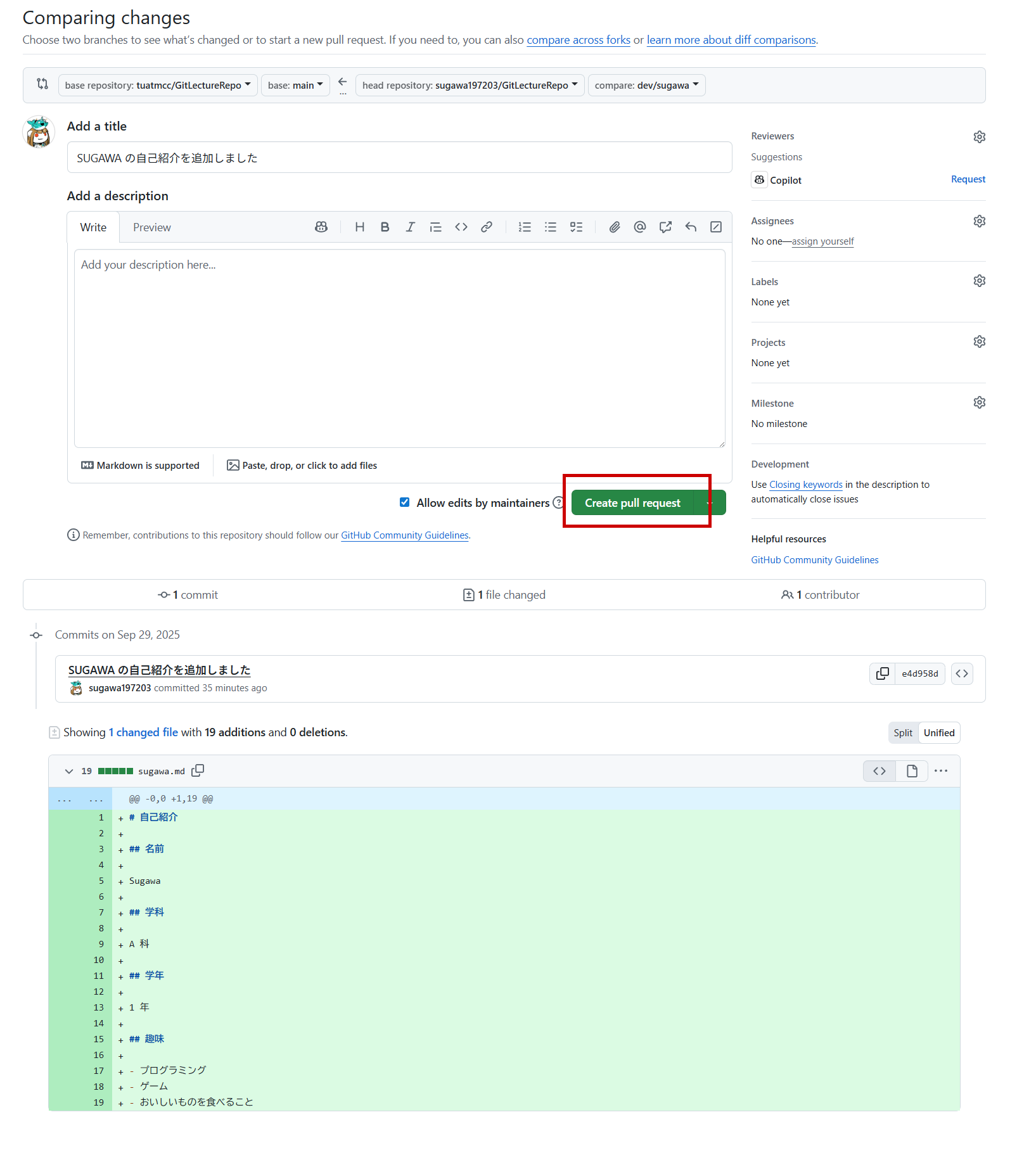
Task: Click the Italic formatting icon
Action: (x=410, y=227)
